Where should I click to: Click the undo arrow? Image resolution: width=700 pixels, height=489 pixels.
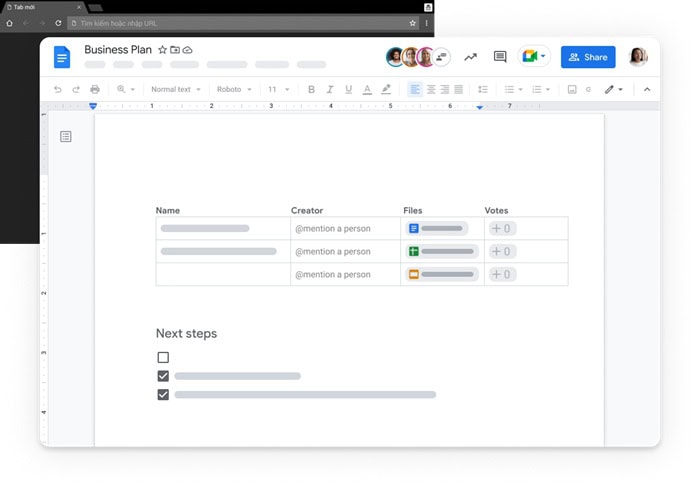point(58,89)
